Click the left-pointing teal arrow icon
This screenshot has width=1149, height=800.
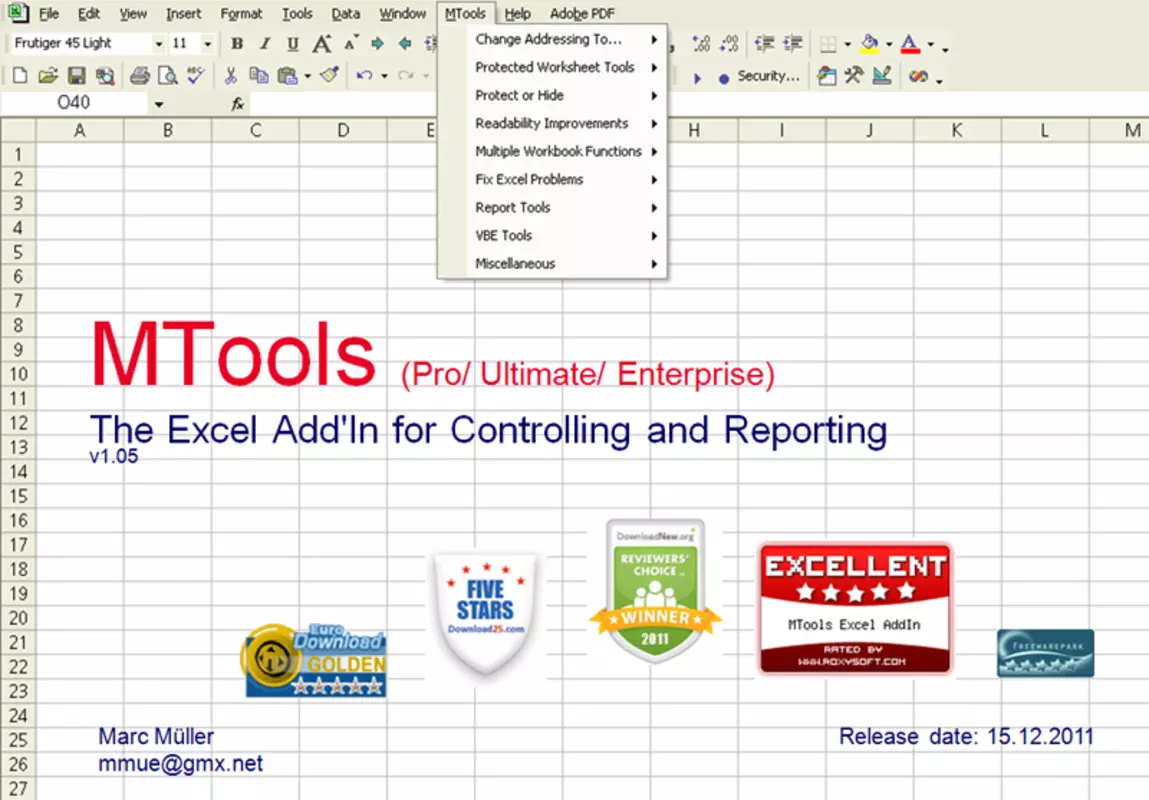pyautogui.click(x=405, y=44)
